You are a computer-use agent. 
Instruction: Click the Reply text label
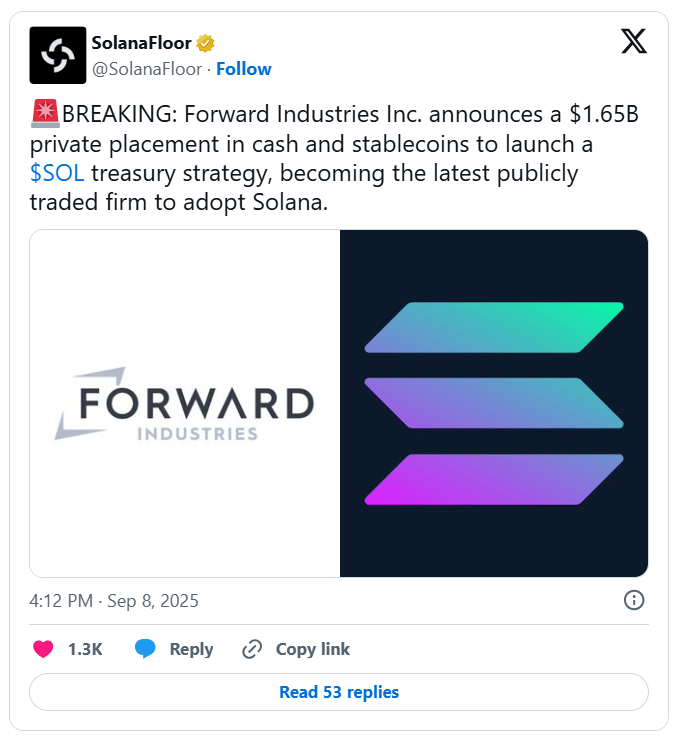point(191,649)
